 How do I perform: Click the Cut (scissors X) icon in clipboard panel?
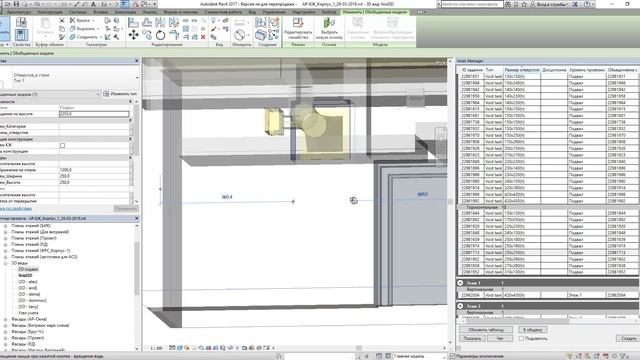coord(62,20)
